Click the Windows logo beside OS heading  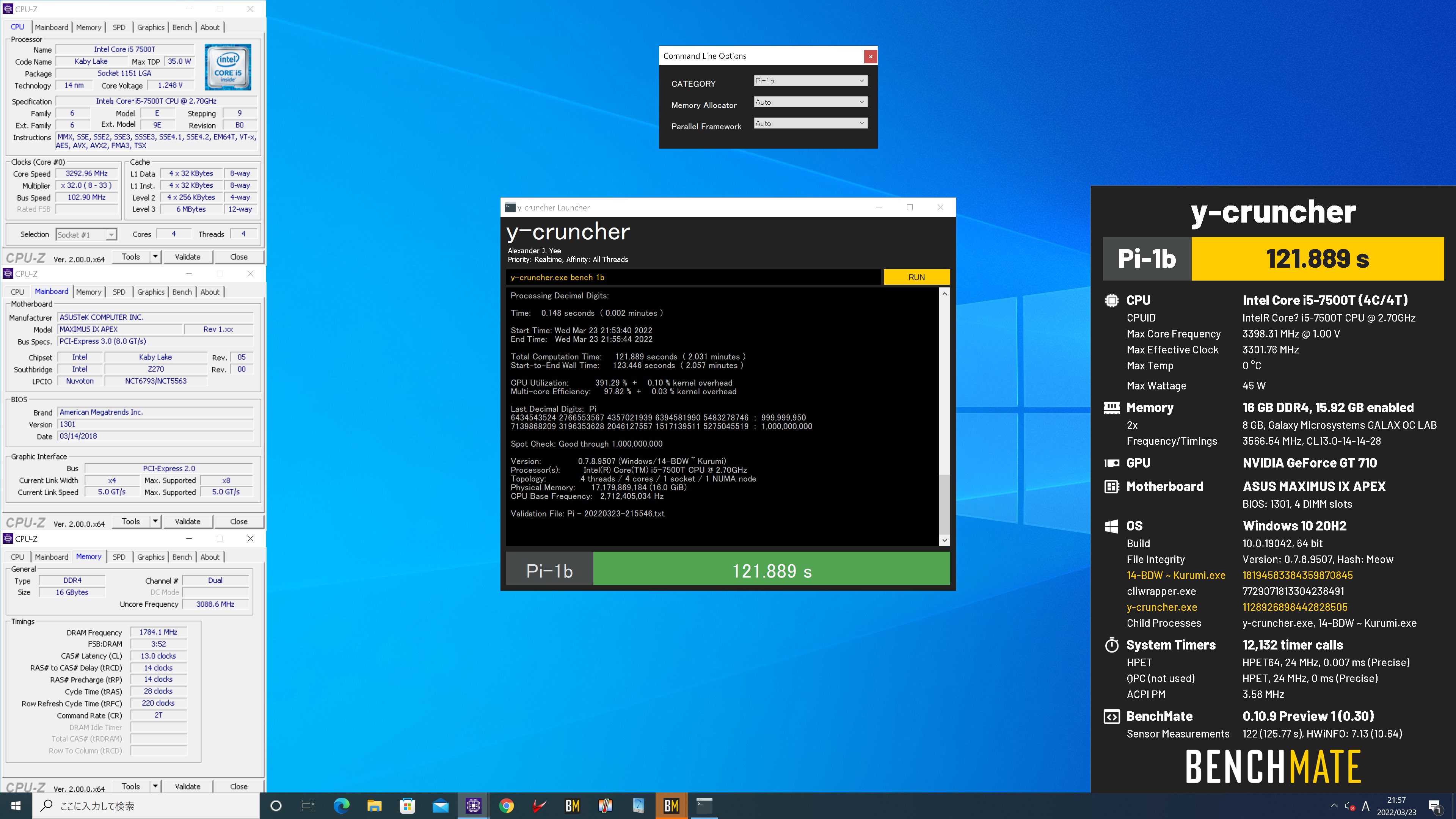pyautogui.click(x=1111, y=526)
